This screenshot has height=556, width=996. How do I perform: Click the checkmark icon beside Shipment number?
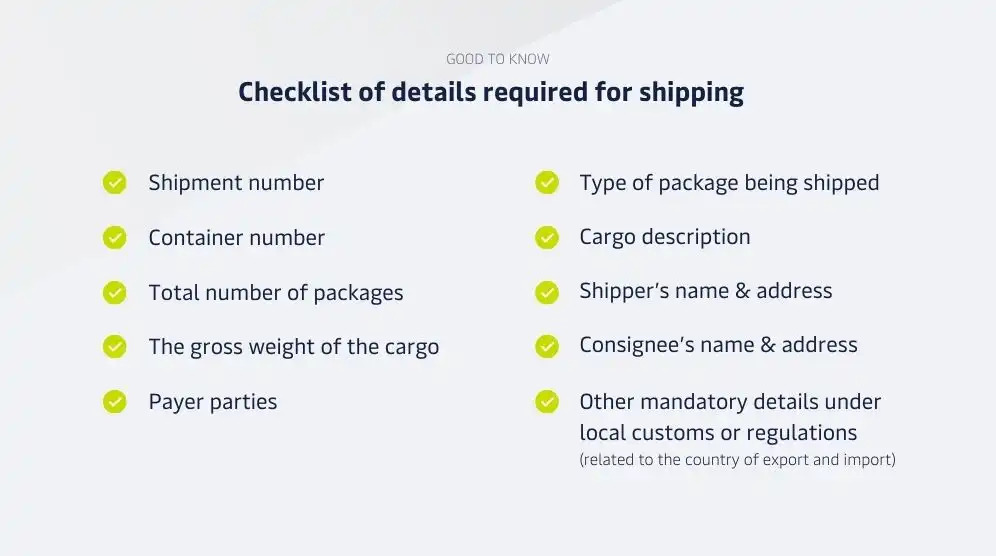click(x=114, y=182)
